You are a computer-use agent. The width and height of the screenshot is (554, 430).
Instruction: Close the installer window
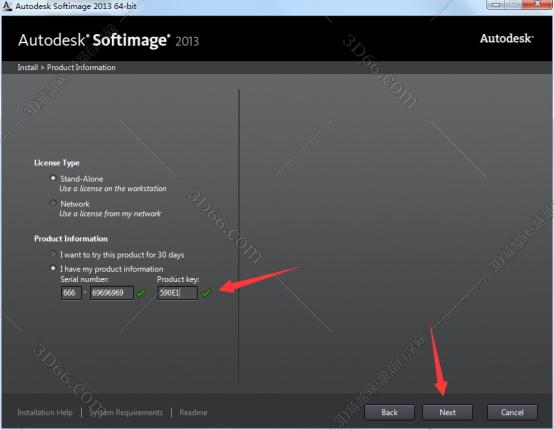537,4
